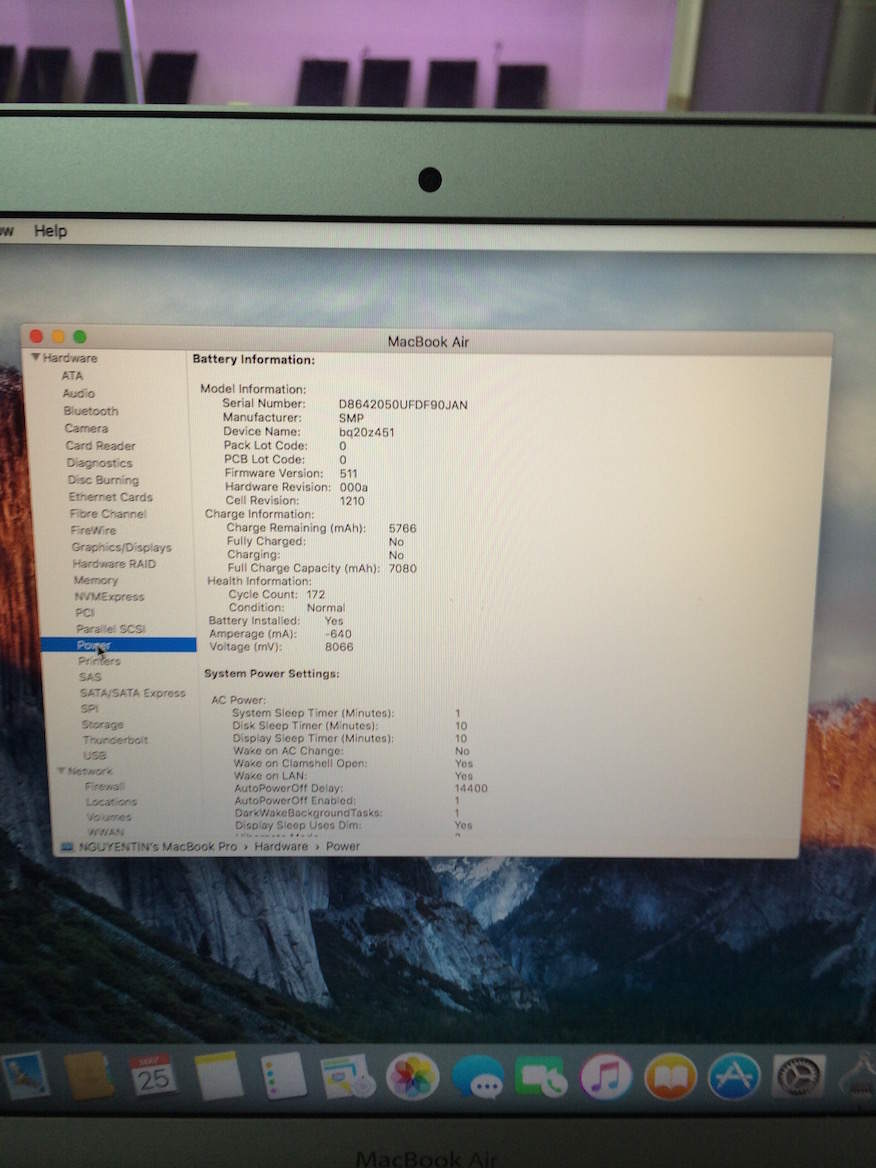This screenshot has height=1168, width=876.
Task: Select Memory in the hardware sidebar
Action: pos(96,580)
